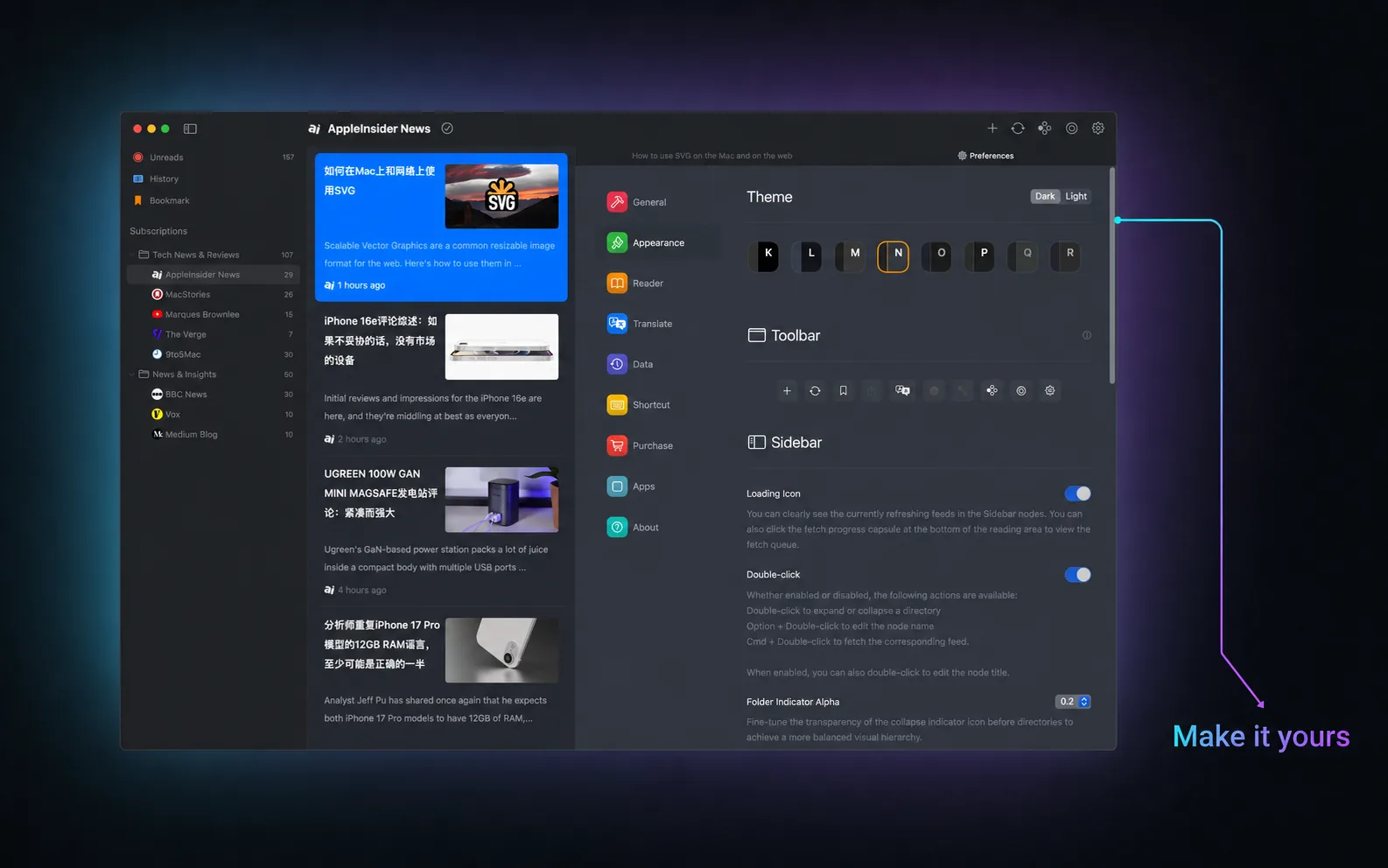This screenshot has width=1388, height=868.
Task: Click the preferences pane vertical scrollbar
Action: (1112, 276)
